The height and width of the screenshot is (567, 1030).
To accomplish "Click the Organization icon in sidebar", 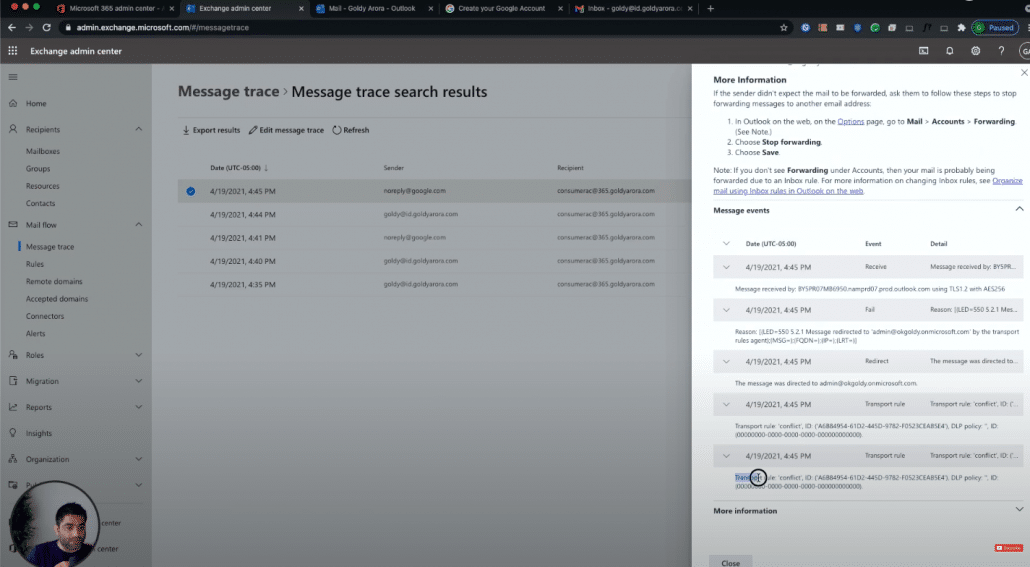I will click(x=13, y=459).
